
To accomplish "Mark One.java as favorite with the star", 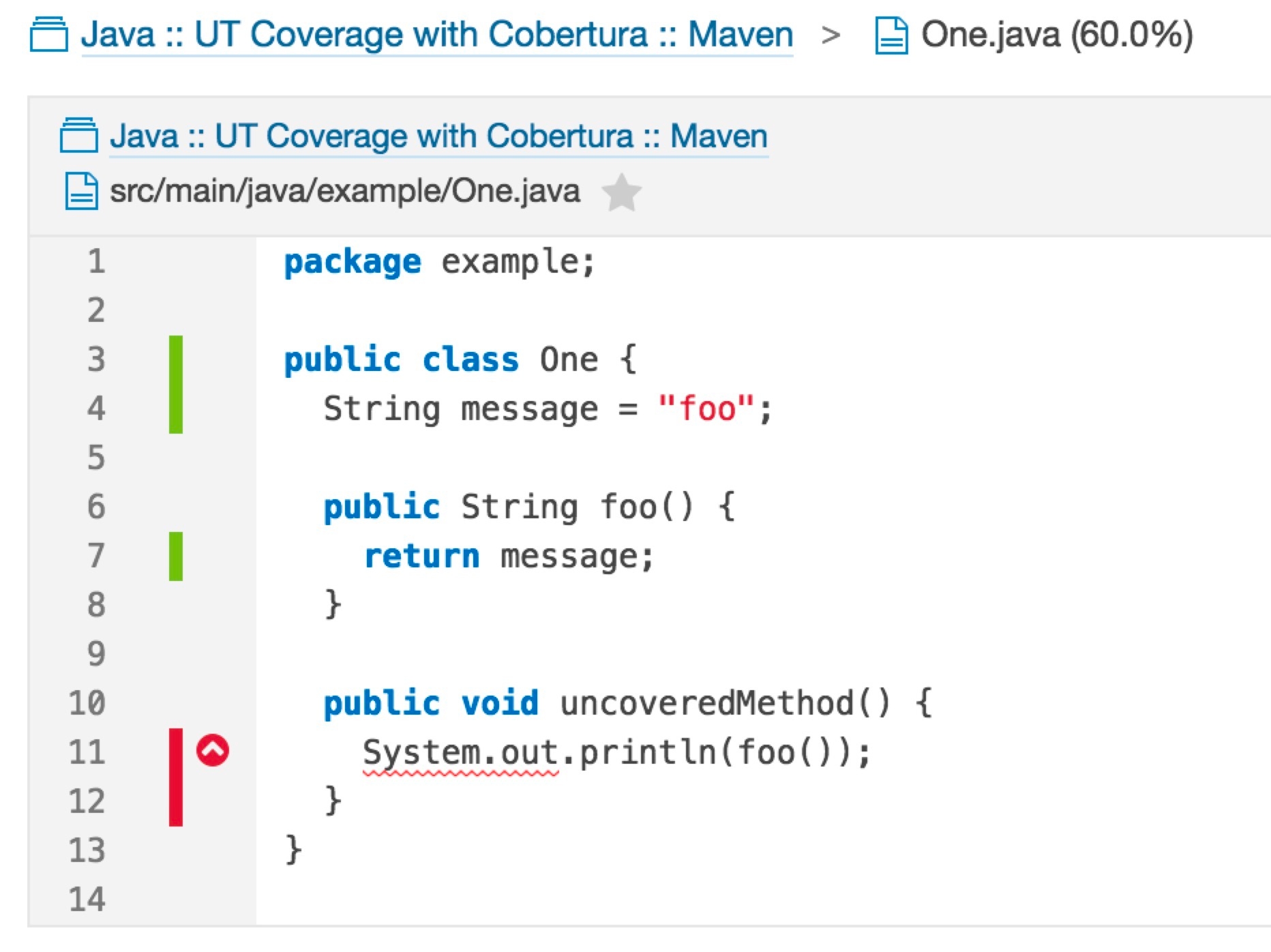I will coord(621,192).
